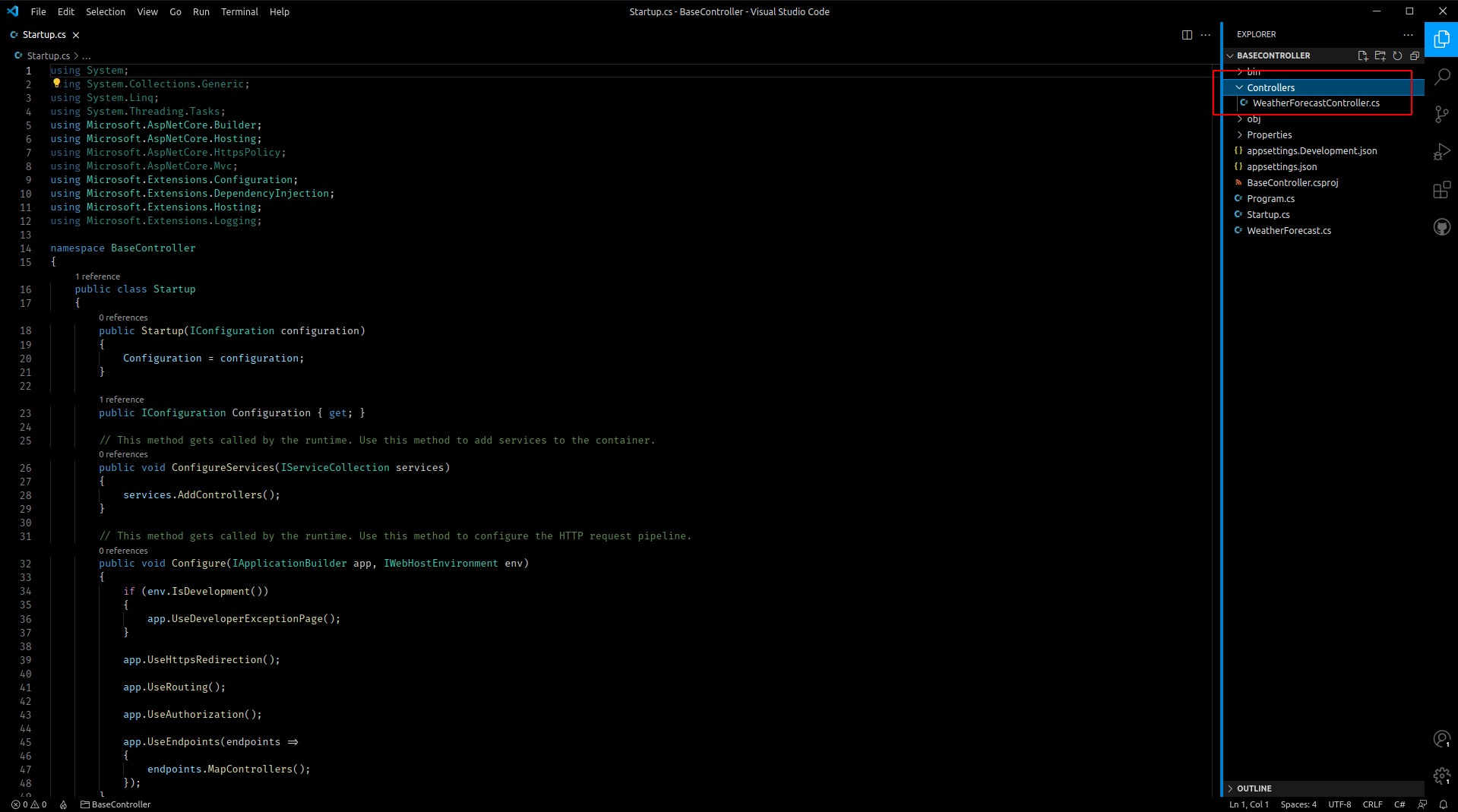Open the Search view in activity bar

tap(1441, 77)
